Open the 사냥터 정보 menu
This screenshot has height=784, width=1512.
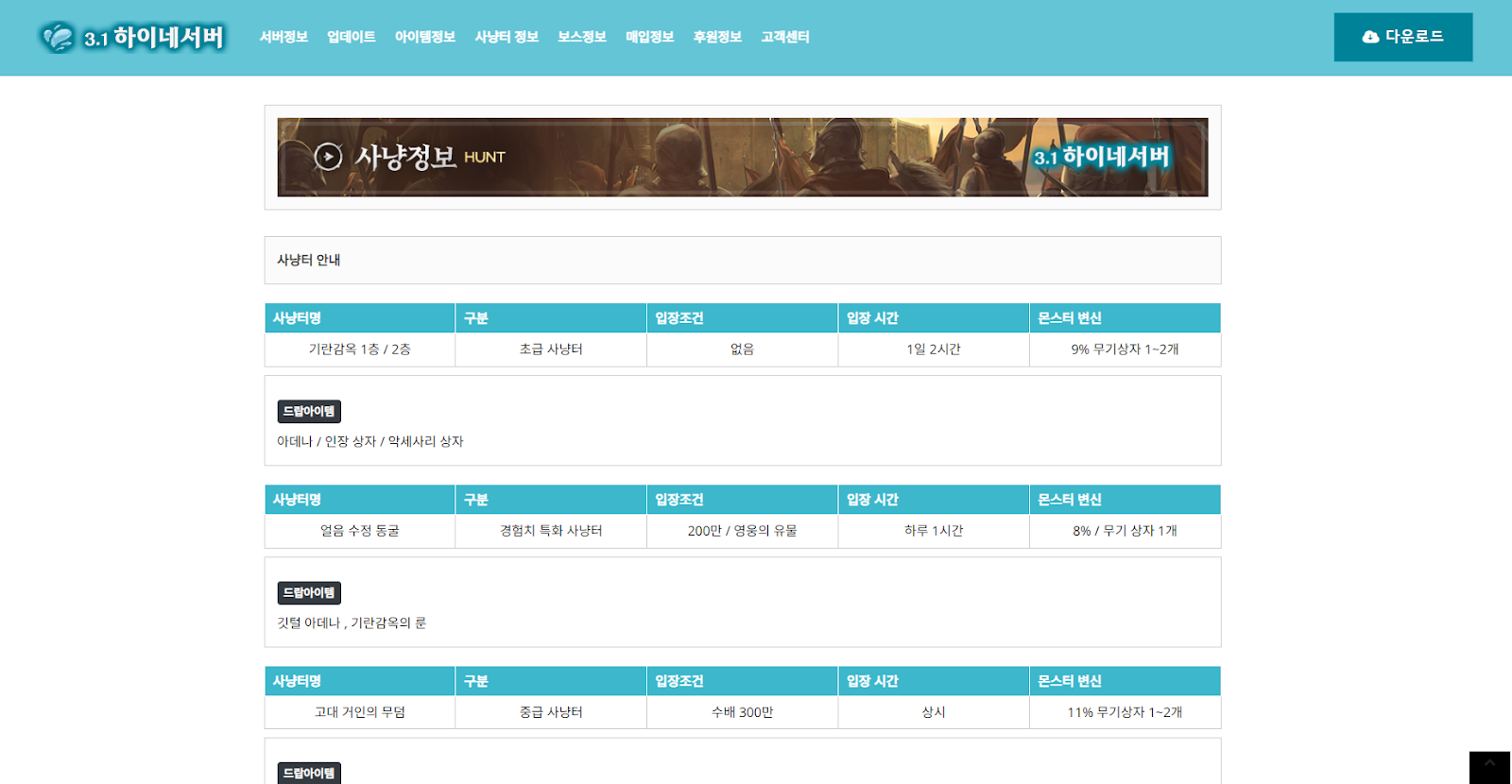[x=507, y=37]
